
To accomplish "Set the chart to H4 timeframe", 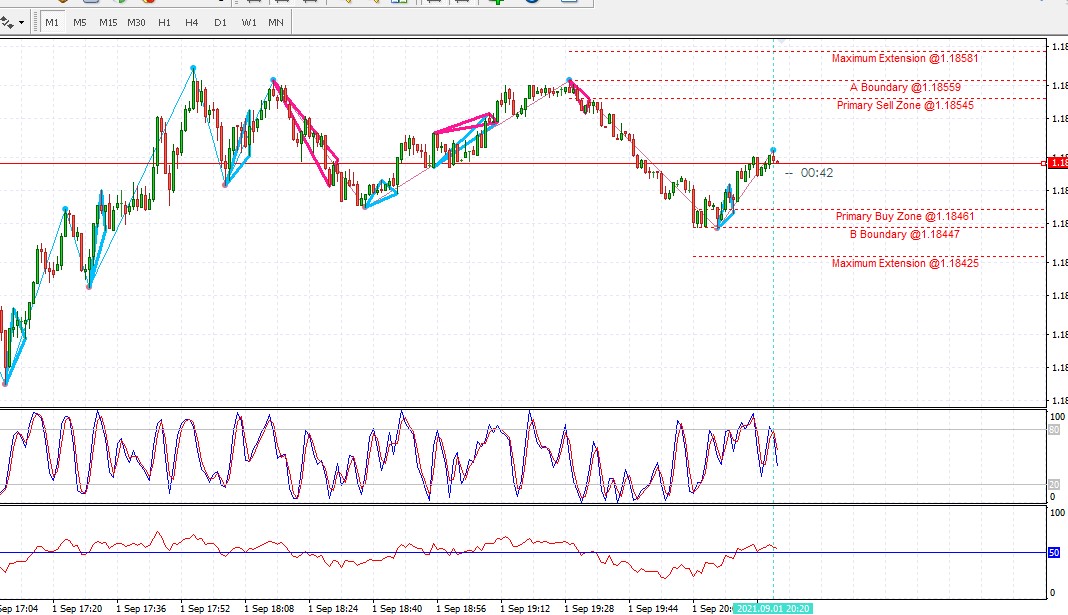I will click(191, 22).
